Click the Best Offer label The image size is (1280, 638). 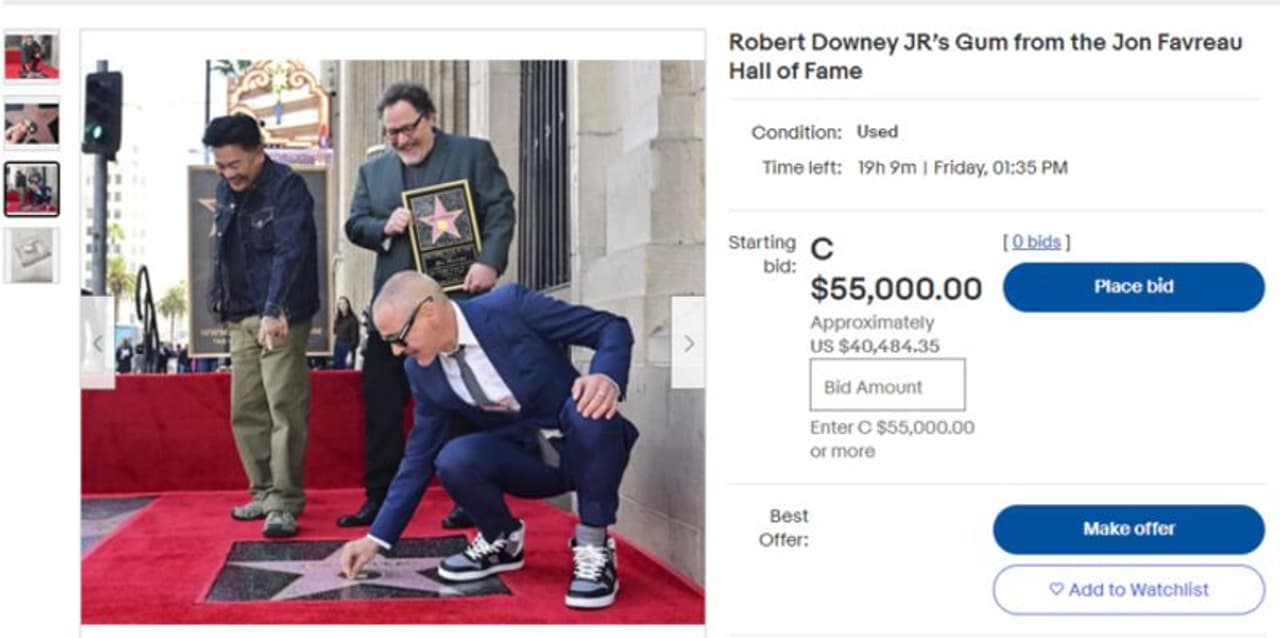(788, 528)
